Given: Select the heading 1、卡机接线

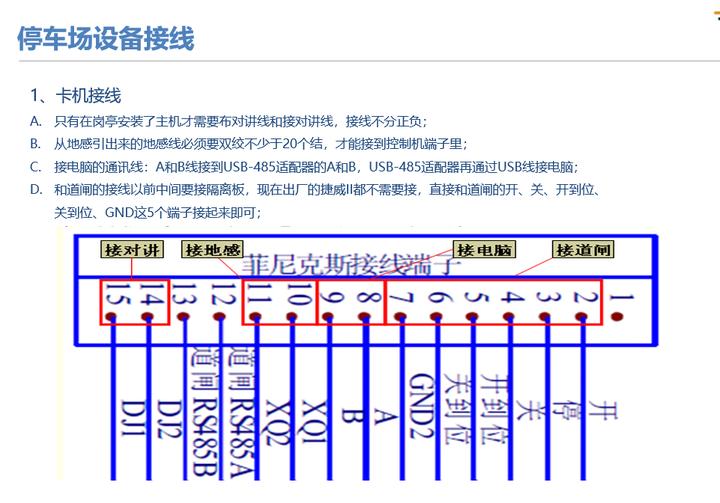Looking at the screenshot, I should coord(75,96).
